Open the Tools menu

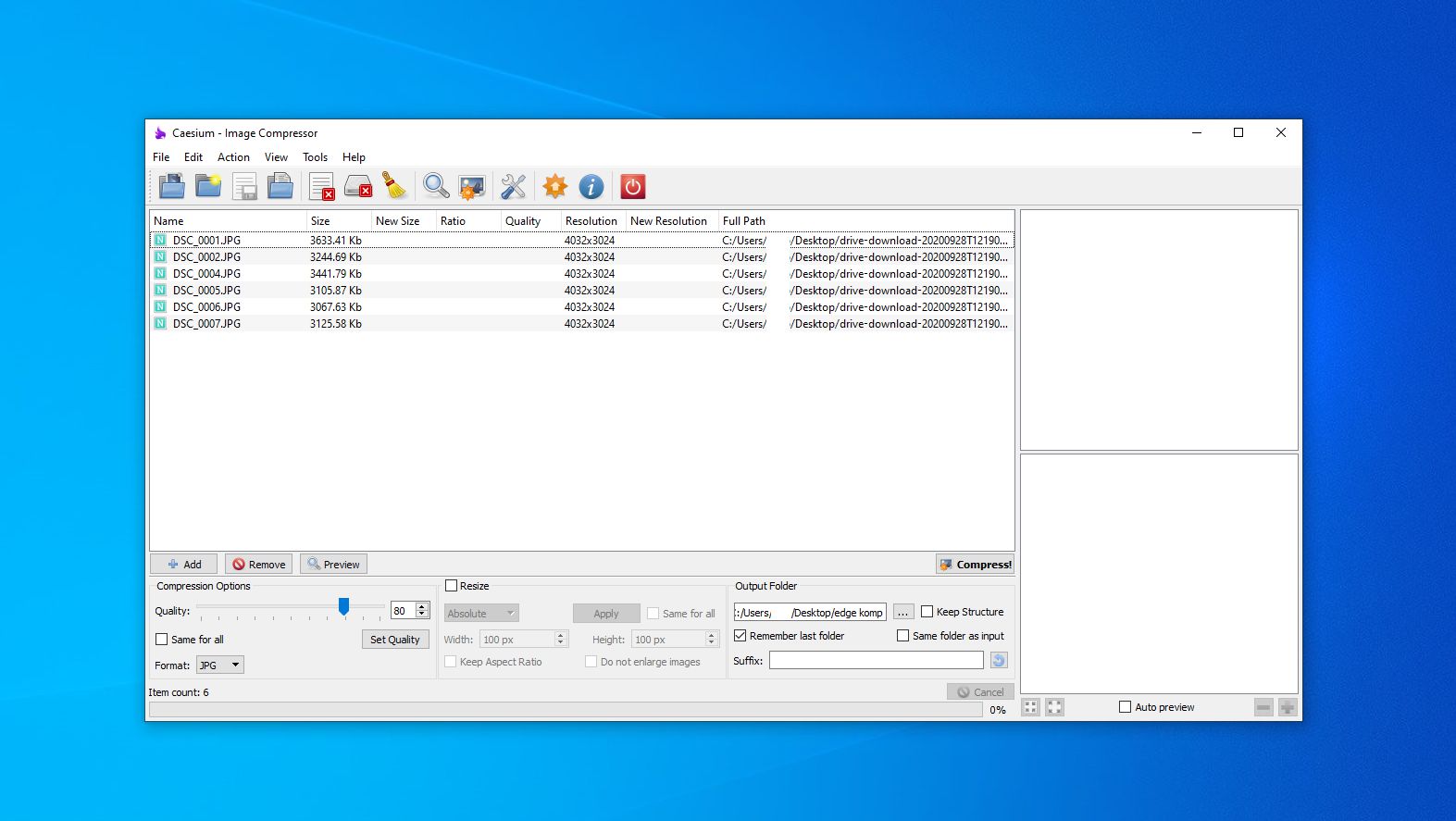coord(315,157)
